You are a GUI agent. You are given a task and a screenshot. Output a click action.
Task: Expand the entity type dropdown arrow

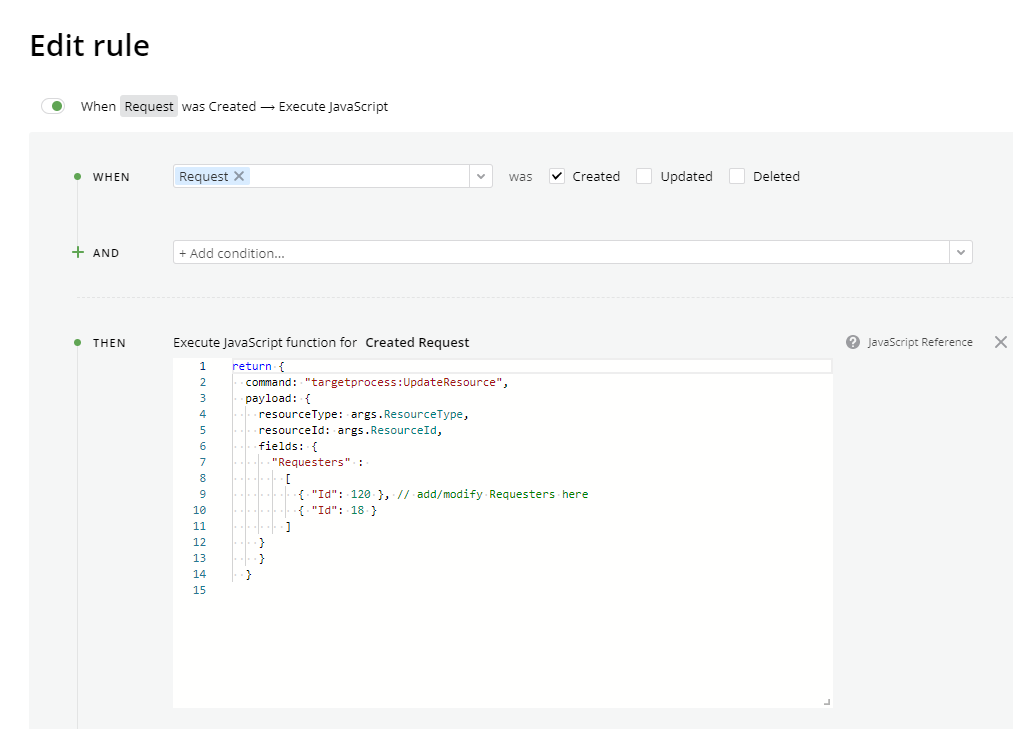(481, 176)
